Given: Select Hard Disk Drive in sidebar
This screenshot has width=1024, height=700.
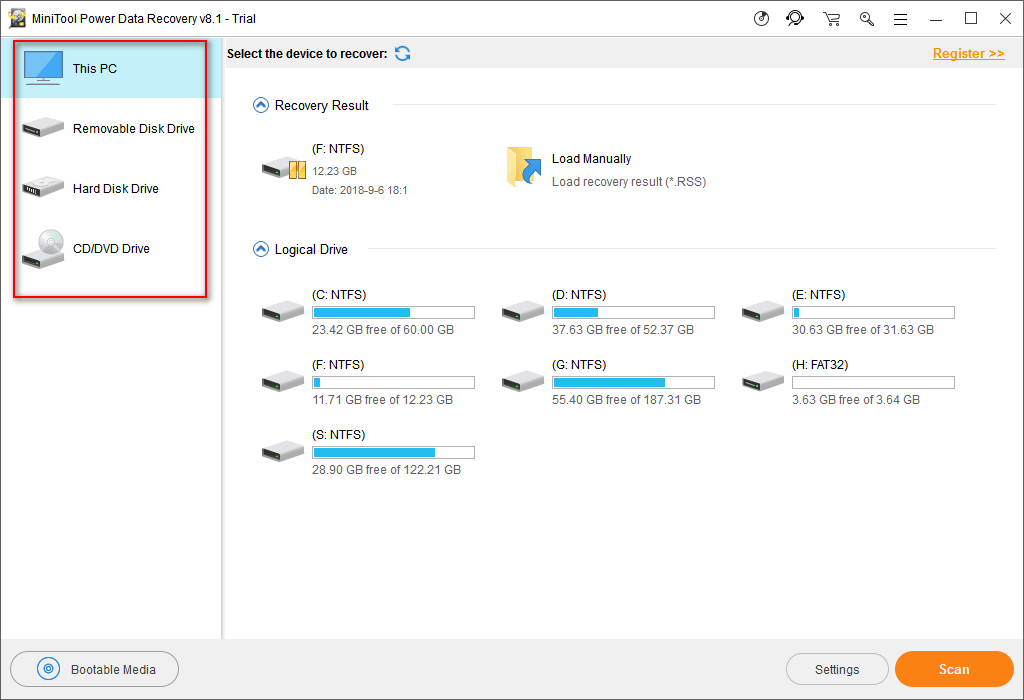Looking at the screenshot, I should (111, 189).
